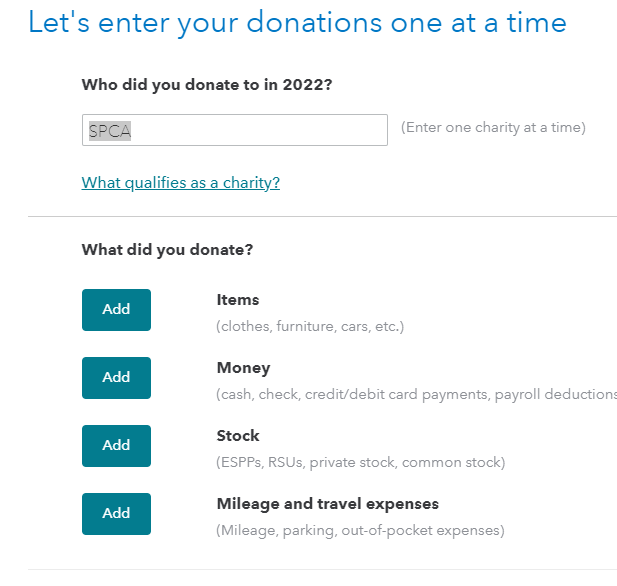Image resolution: width=617 pixels, height=586 pixels.
Task: Click the 'Enter one charity at a time' hint
Action: (x=493, y=128)
